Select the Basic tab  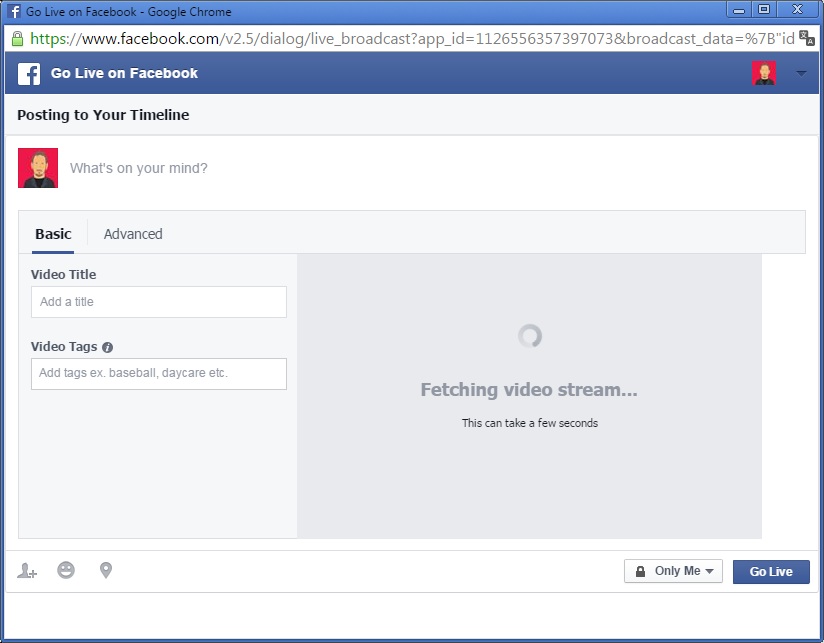[52, 233]
